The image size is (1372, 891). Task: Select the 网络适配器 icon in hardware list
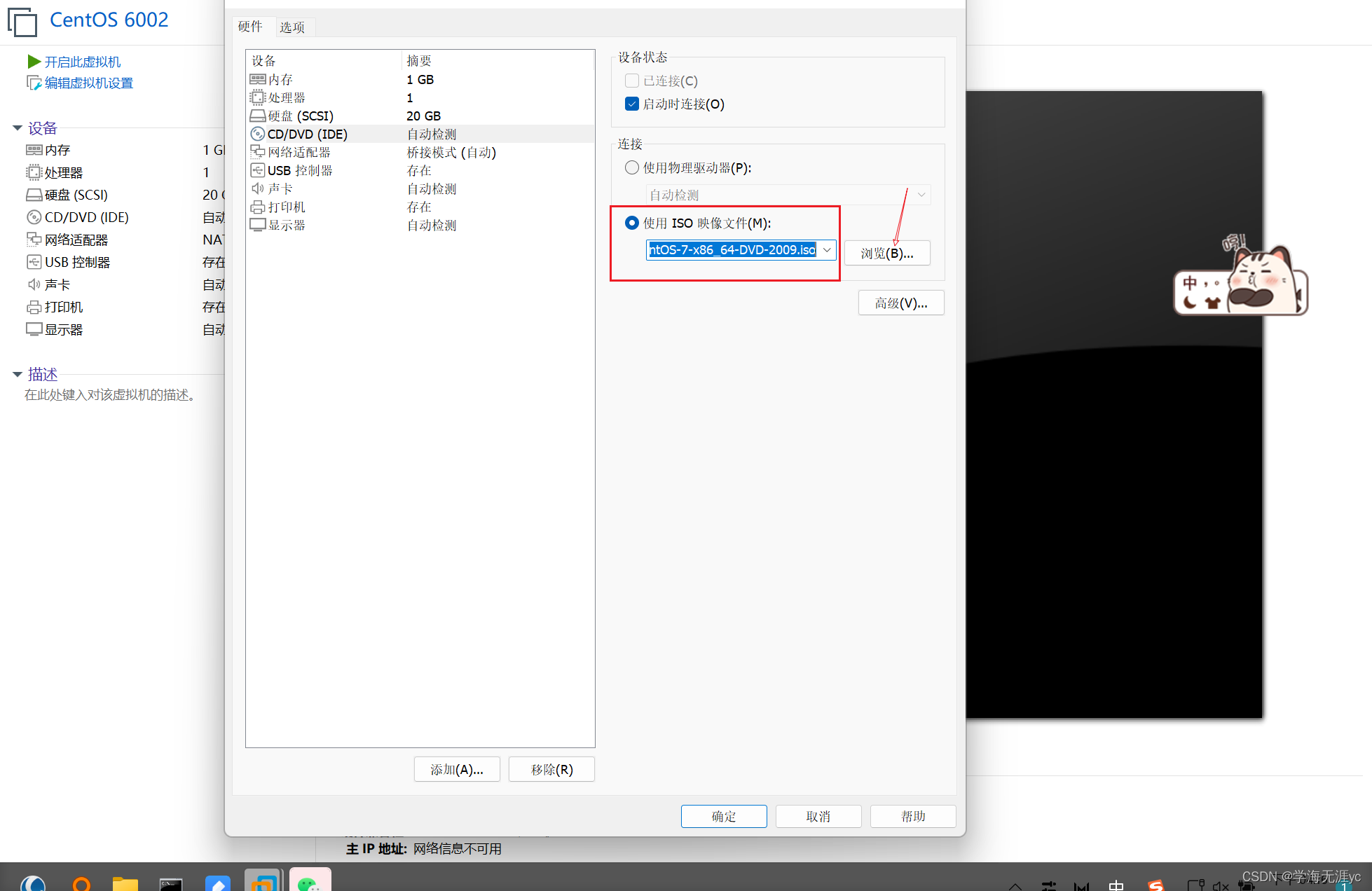point(258,152)
